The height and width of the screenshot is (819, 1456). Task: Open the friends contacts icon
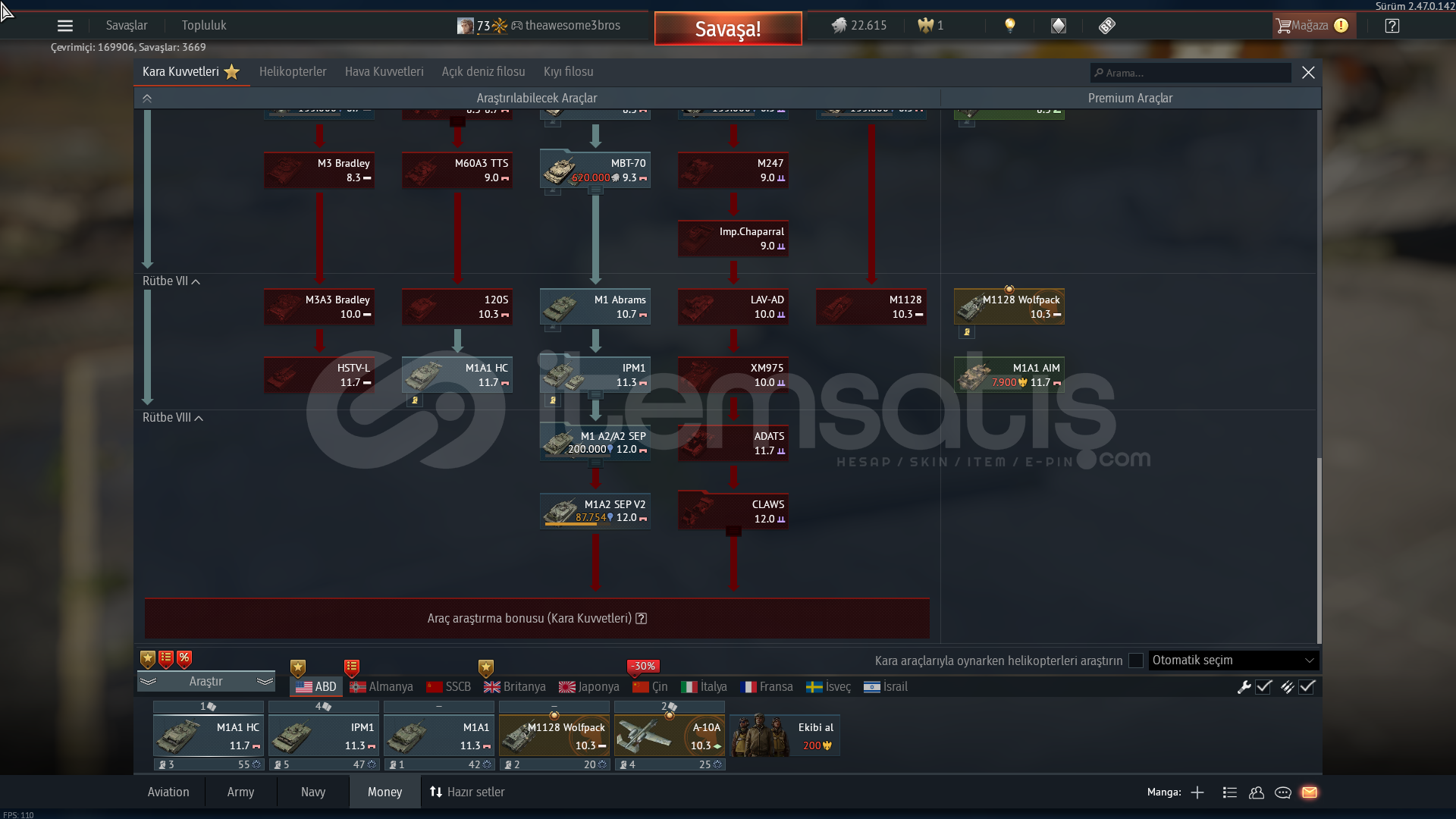(x=1257, y=792)
